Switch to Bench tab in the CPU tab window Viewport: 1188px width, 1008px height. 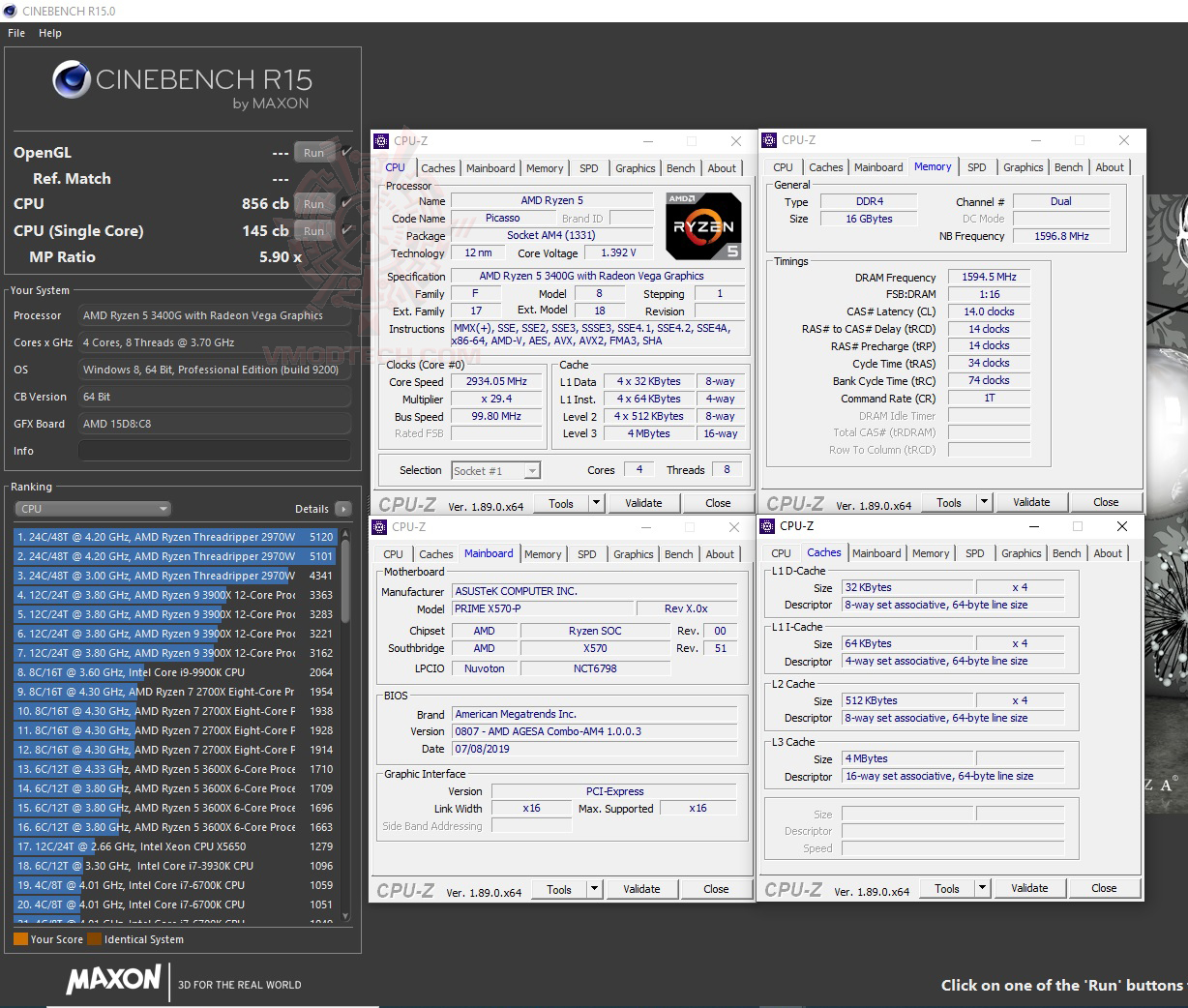[680, 168]
